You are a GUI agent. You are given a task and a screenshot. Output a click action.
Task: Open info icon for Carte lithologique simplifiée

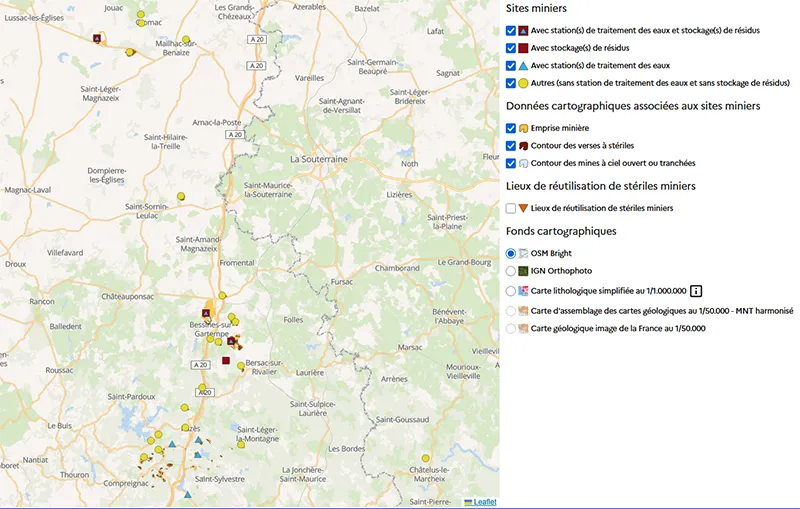696,291
